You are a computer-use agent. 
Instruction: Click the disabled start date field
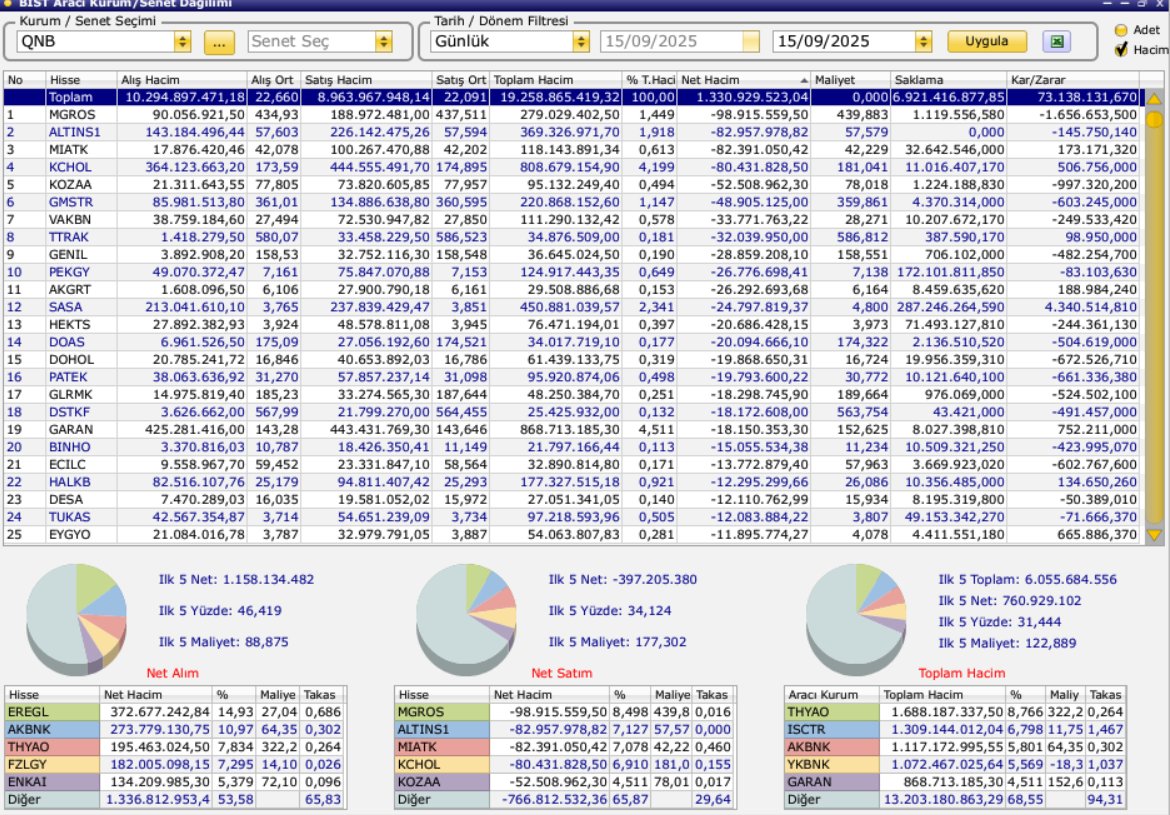pos(679,42)
